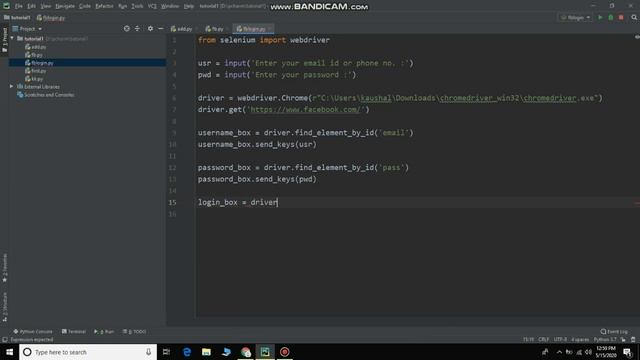Open Search Everywhere magnifier icon
The height and width of the screenshot is (360, 640).
coord(634,18)
